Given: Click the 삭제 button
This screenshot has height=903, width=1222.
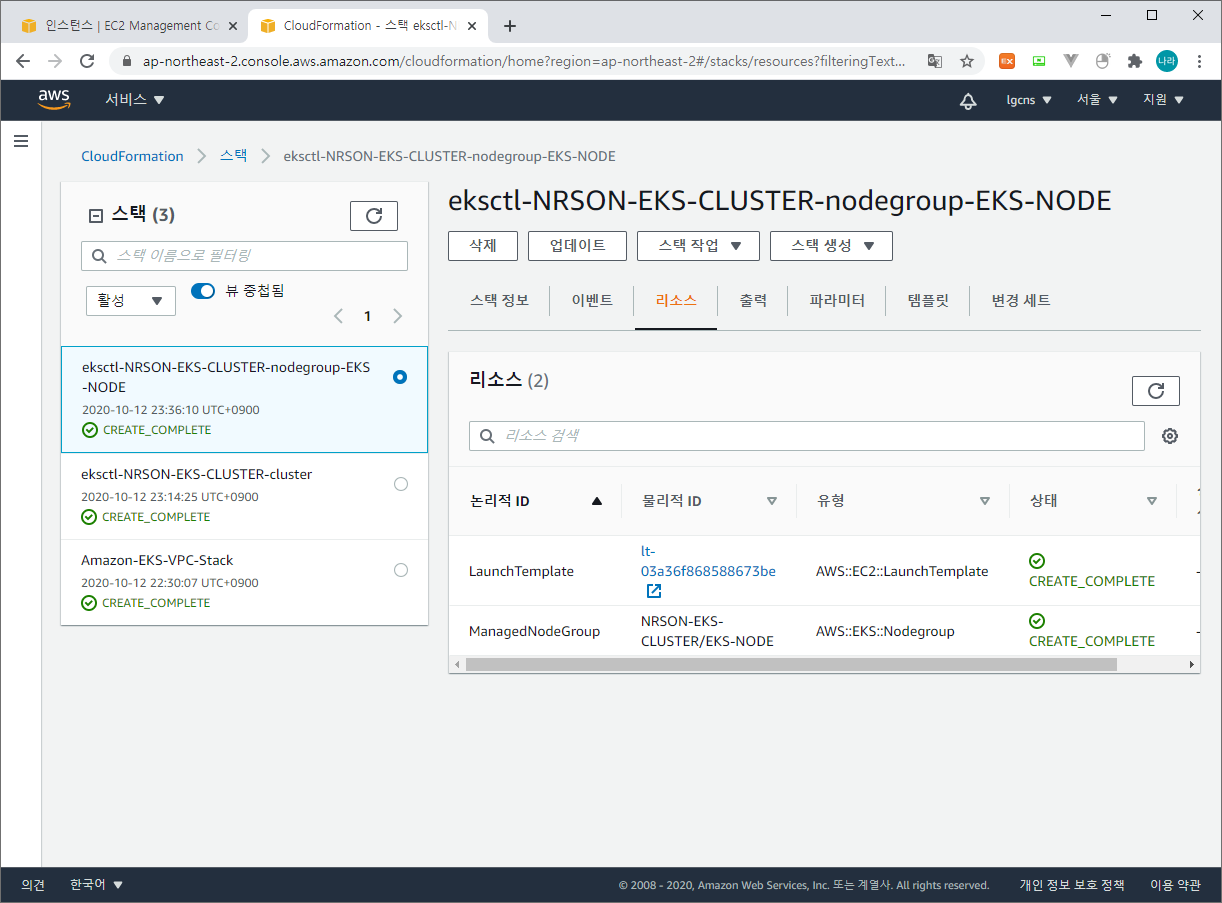Looking at the screenshot, I should (483, 246).
